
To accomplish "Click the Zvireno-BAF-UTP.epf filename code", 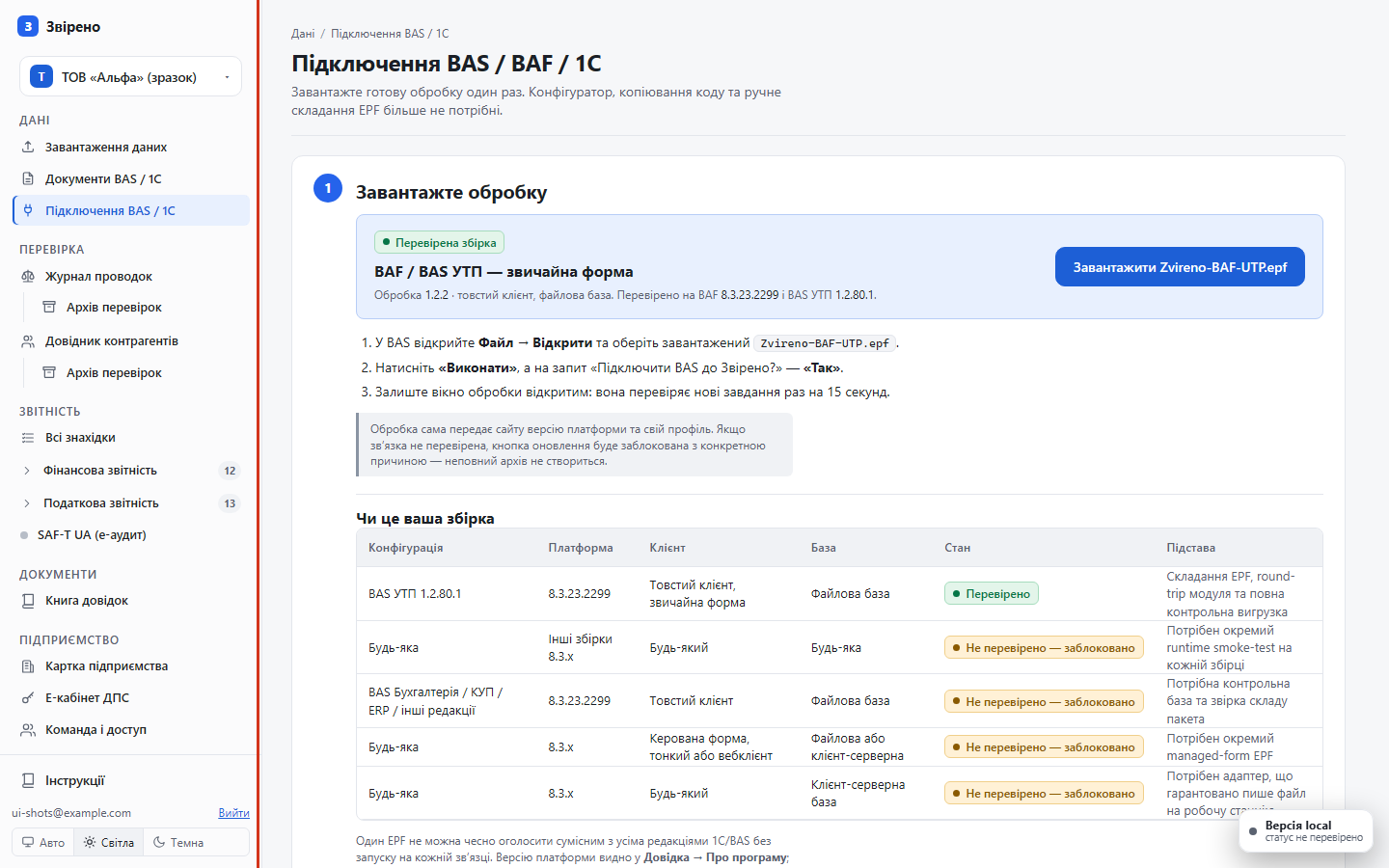I will pyautogui.click(x=825, y=343).
